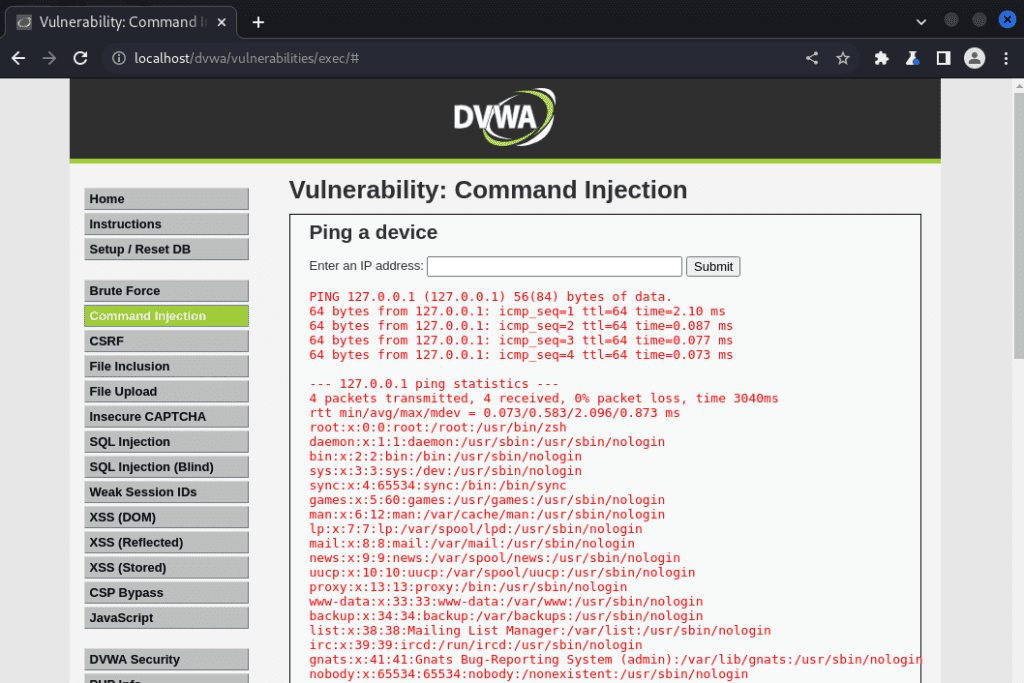Open the DVWA Security link
This screenshot has height=683, width=1024.
[x=167, y=659]
